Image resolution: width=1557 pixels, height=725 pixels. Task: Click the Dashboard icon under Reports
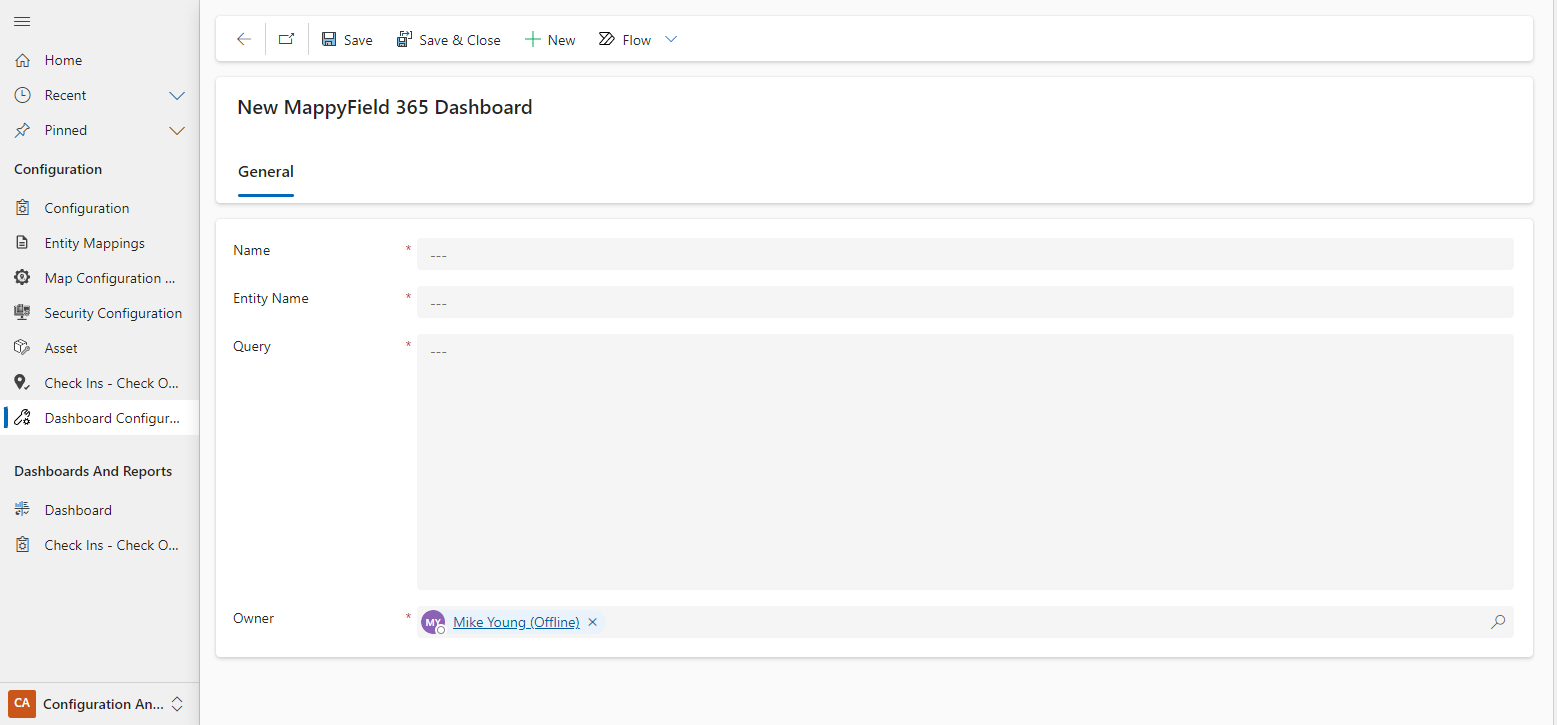[22, 510]
